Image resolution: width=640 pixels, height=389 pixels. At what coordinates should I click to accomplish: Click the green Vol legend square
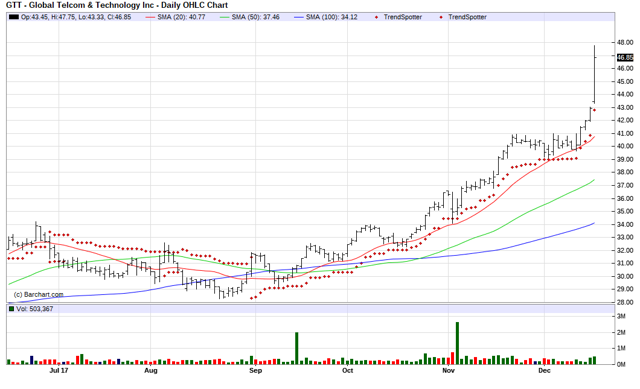(11, 309)
